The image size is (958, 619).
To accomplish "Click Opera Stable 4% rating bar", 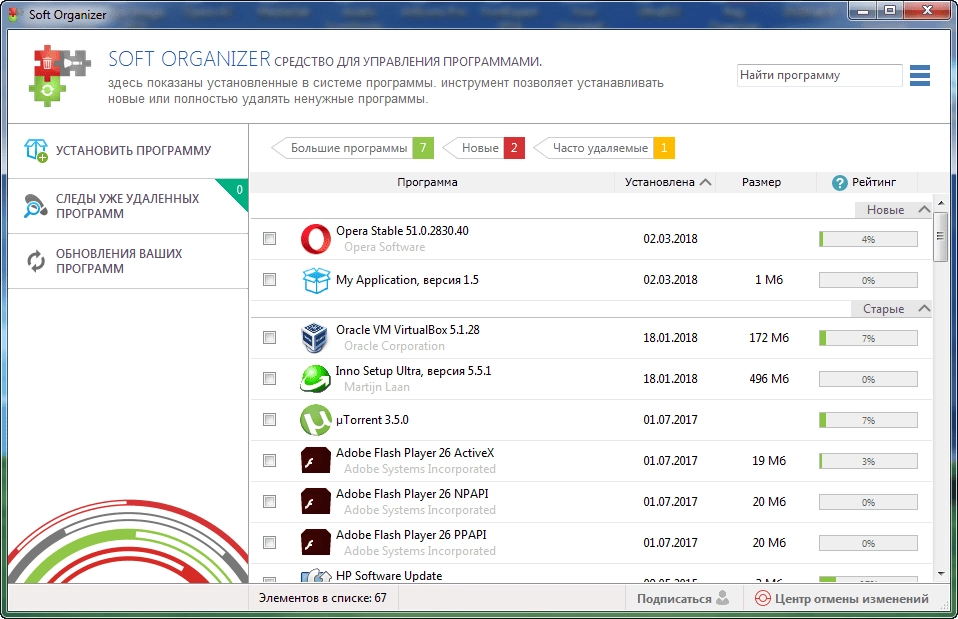I will coord(868,239).
